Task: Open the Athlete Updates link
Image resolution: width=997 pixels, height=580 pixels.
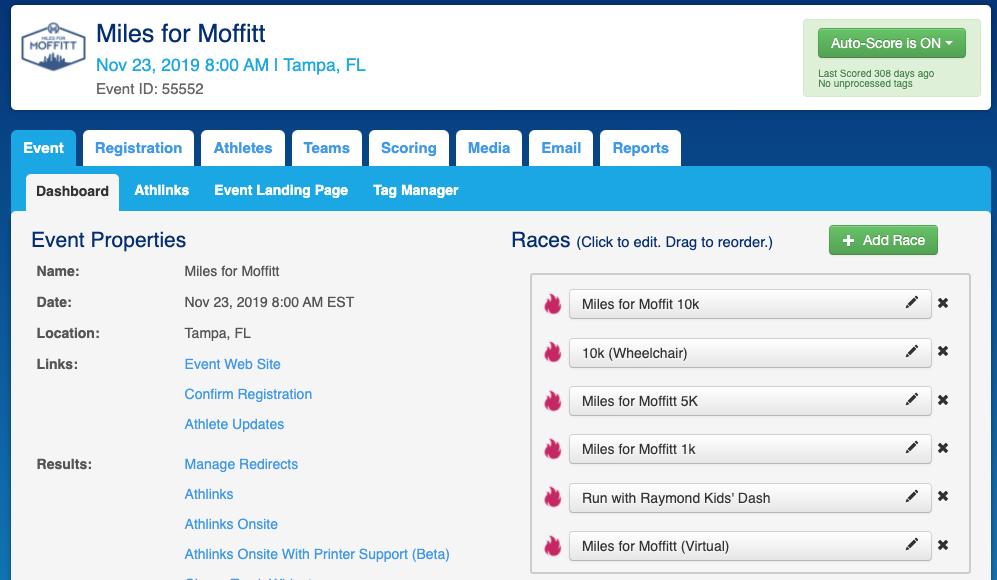Action: point(234,424)
